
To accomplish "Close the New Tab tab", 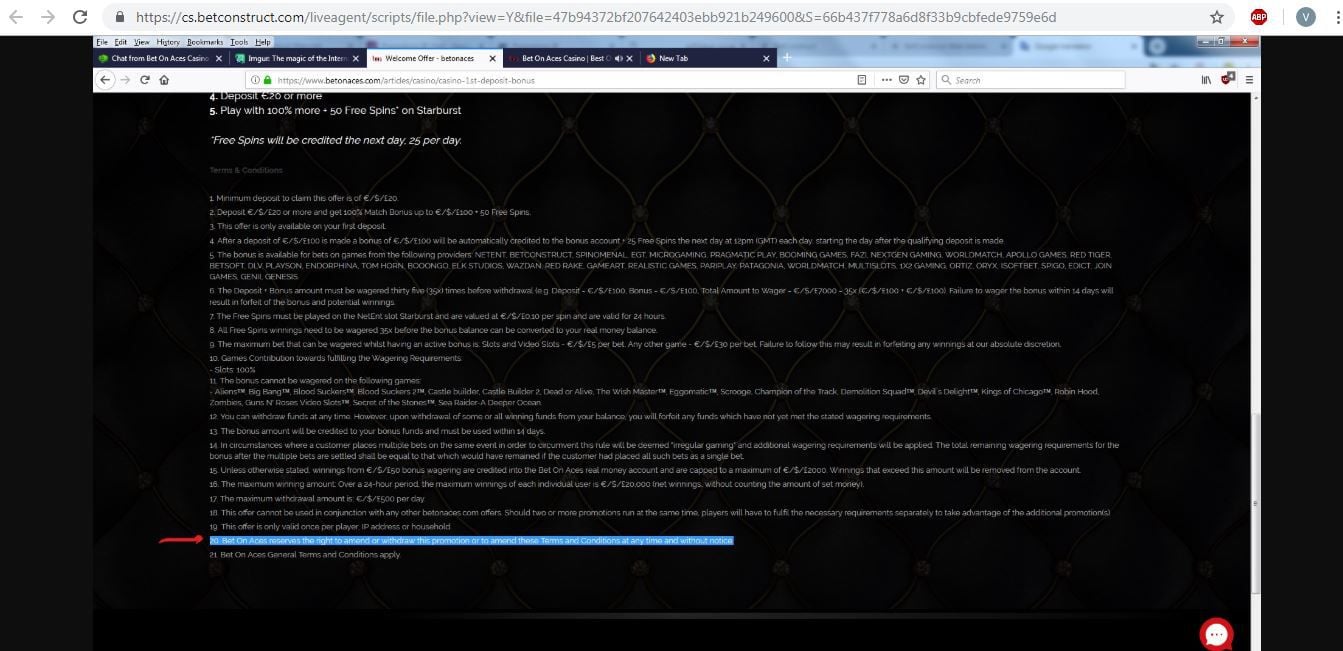I will click(x=767, y=58).
